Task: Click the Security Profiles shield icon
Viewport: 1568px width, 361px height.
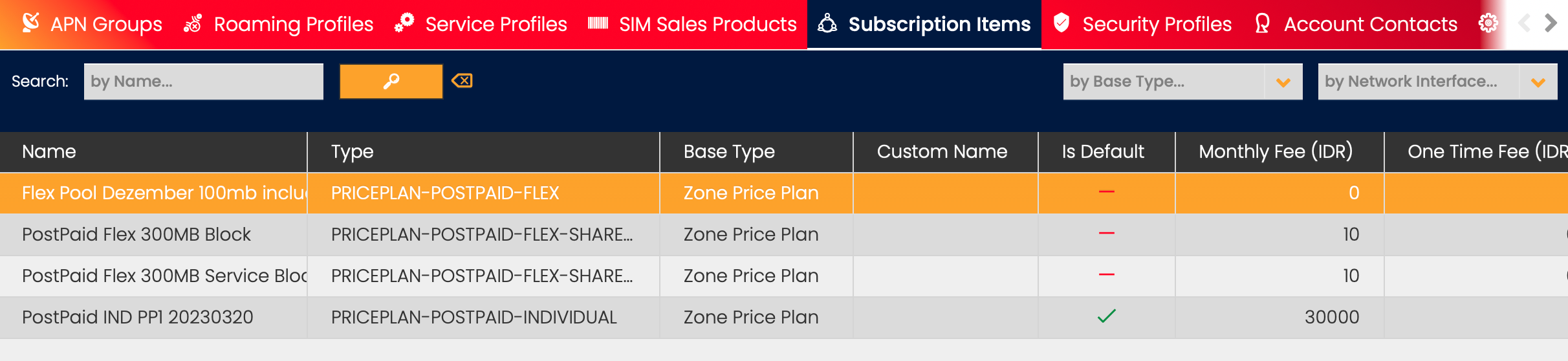Action: (1061, 23)
